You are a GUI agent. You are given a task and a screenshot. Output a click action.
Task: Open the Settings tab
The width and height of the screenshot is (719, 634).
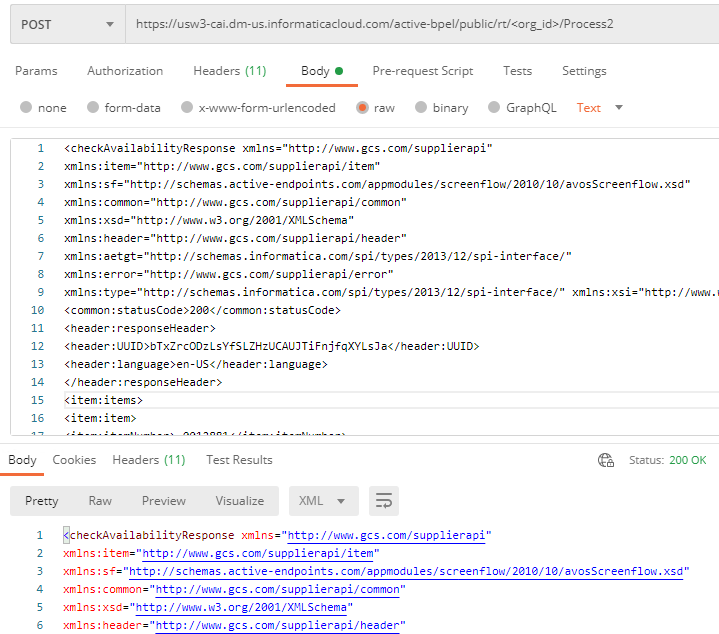tap(584, 71)
